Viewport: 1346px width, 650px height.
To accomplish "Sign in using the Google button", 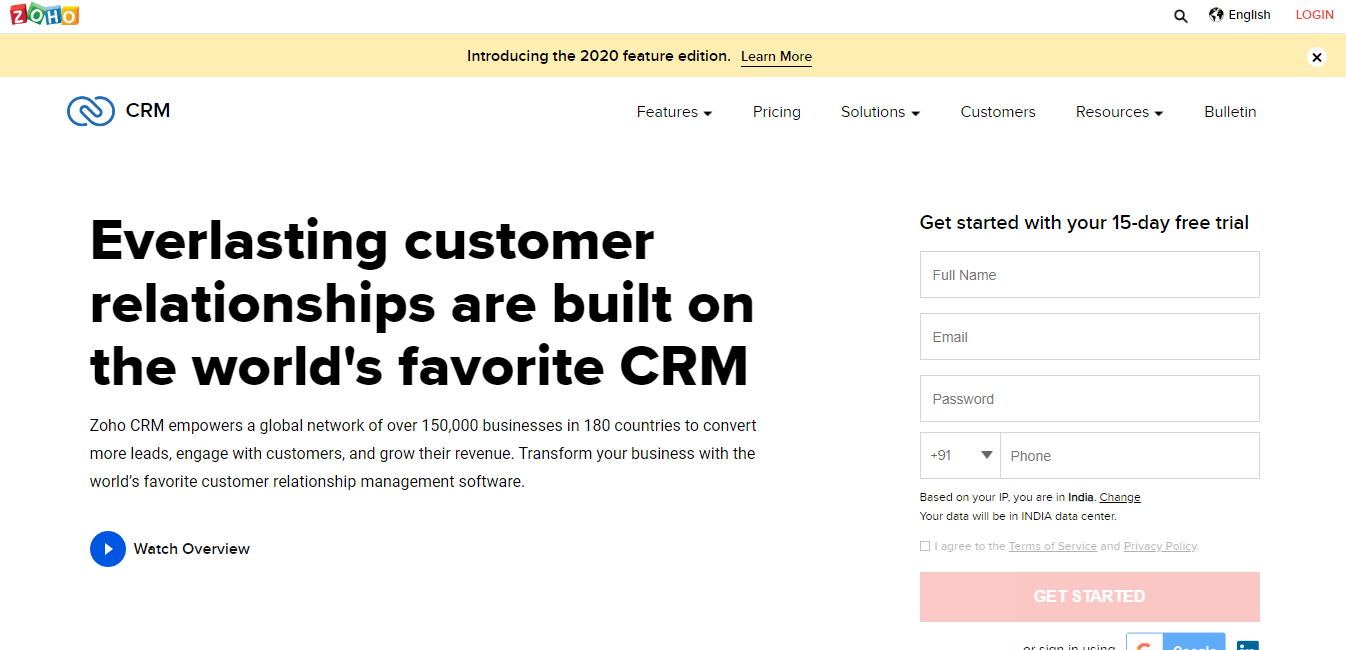I will click(1176, 641).
